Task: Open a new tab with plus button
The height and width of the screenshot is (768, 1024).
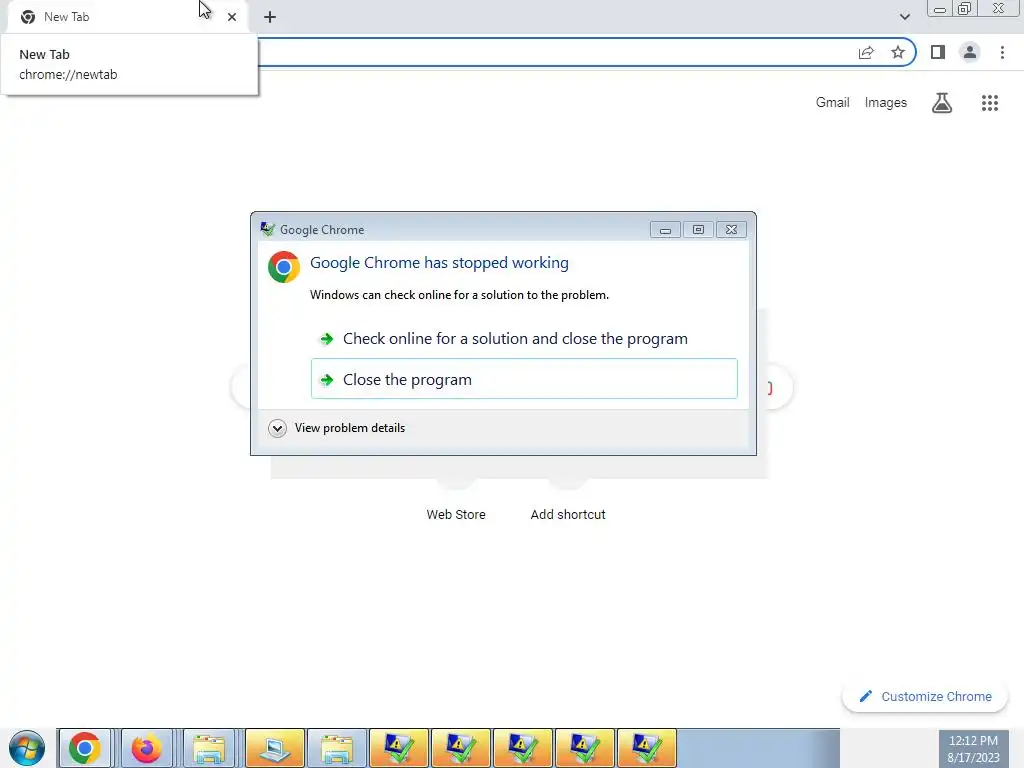Action: tap(270, 17)
